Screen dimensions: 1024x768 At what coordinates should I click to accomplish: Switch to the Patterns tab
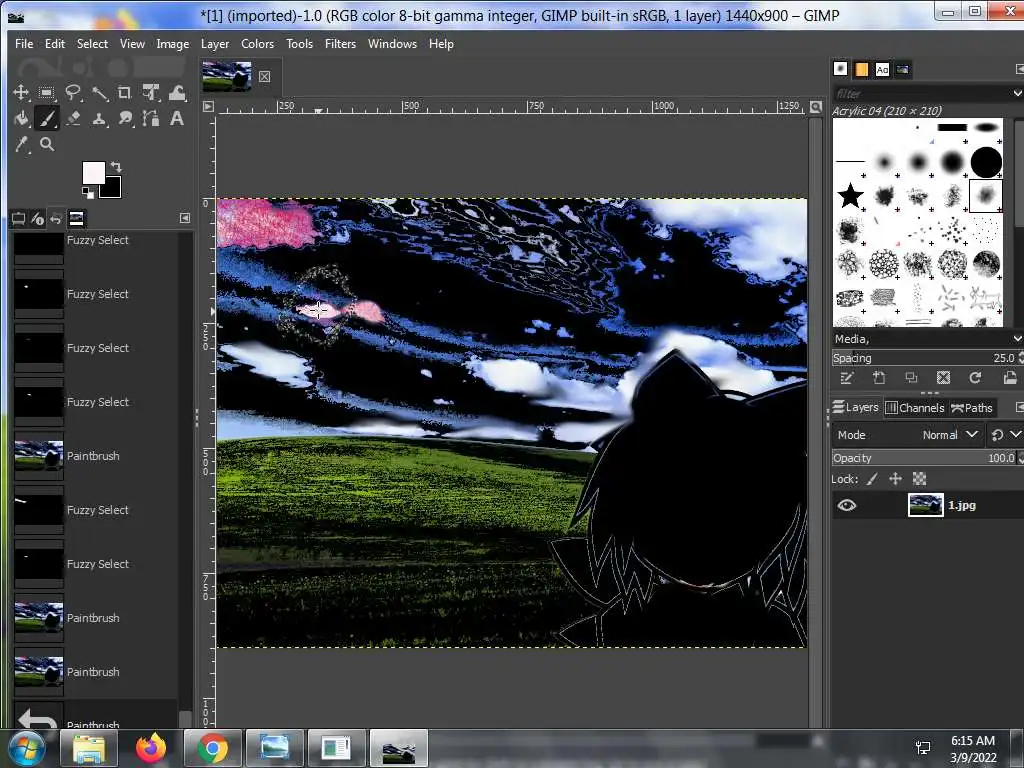(861, 69)
